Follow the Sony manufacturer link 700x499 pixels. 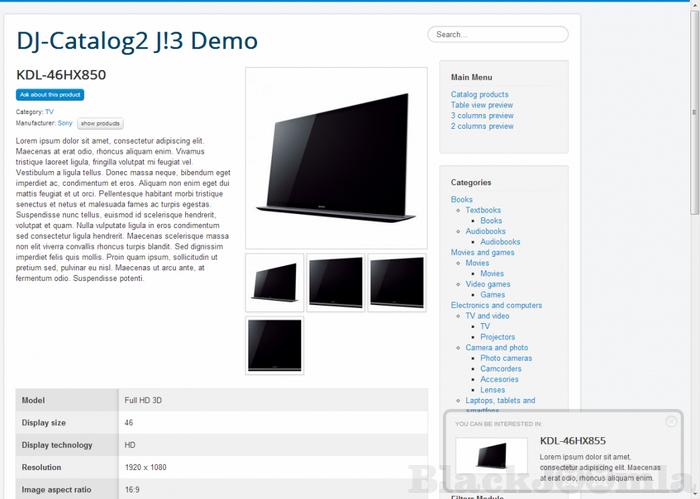point(65,123)
